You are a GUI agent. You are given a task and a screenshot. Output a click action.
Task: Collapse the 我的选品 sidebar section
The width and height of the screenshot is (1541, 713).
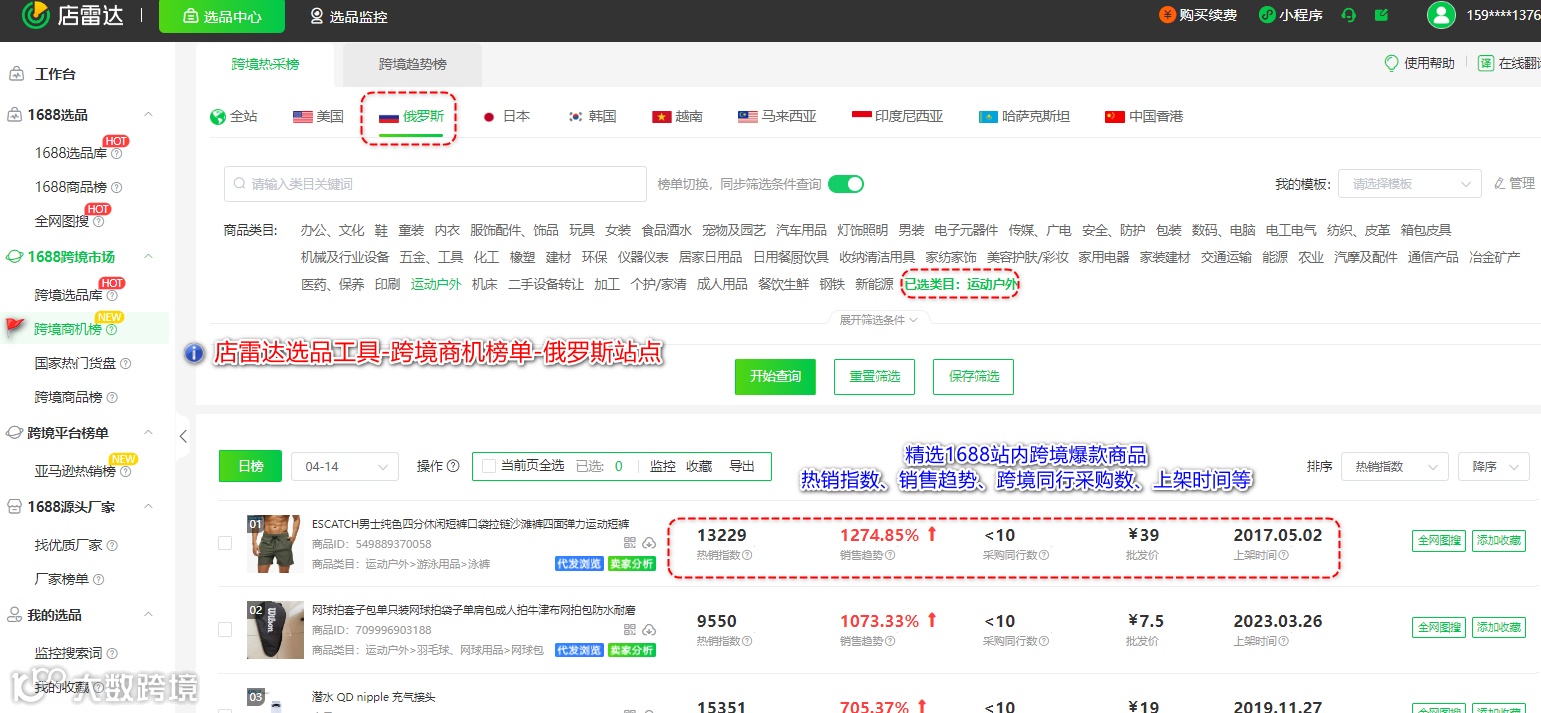(149, 615)
